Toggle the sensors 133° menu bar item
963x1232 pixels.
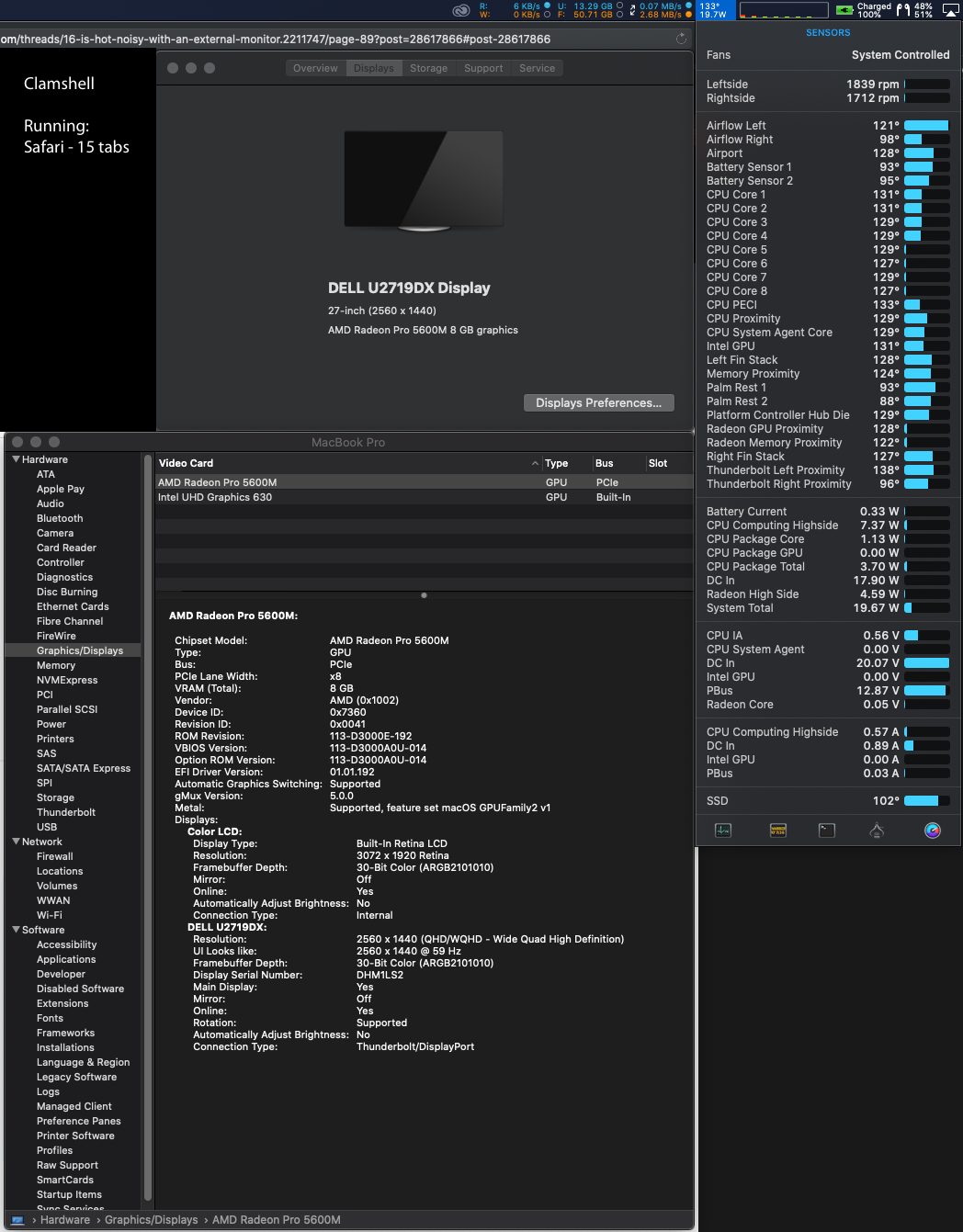click(715, 10)
